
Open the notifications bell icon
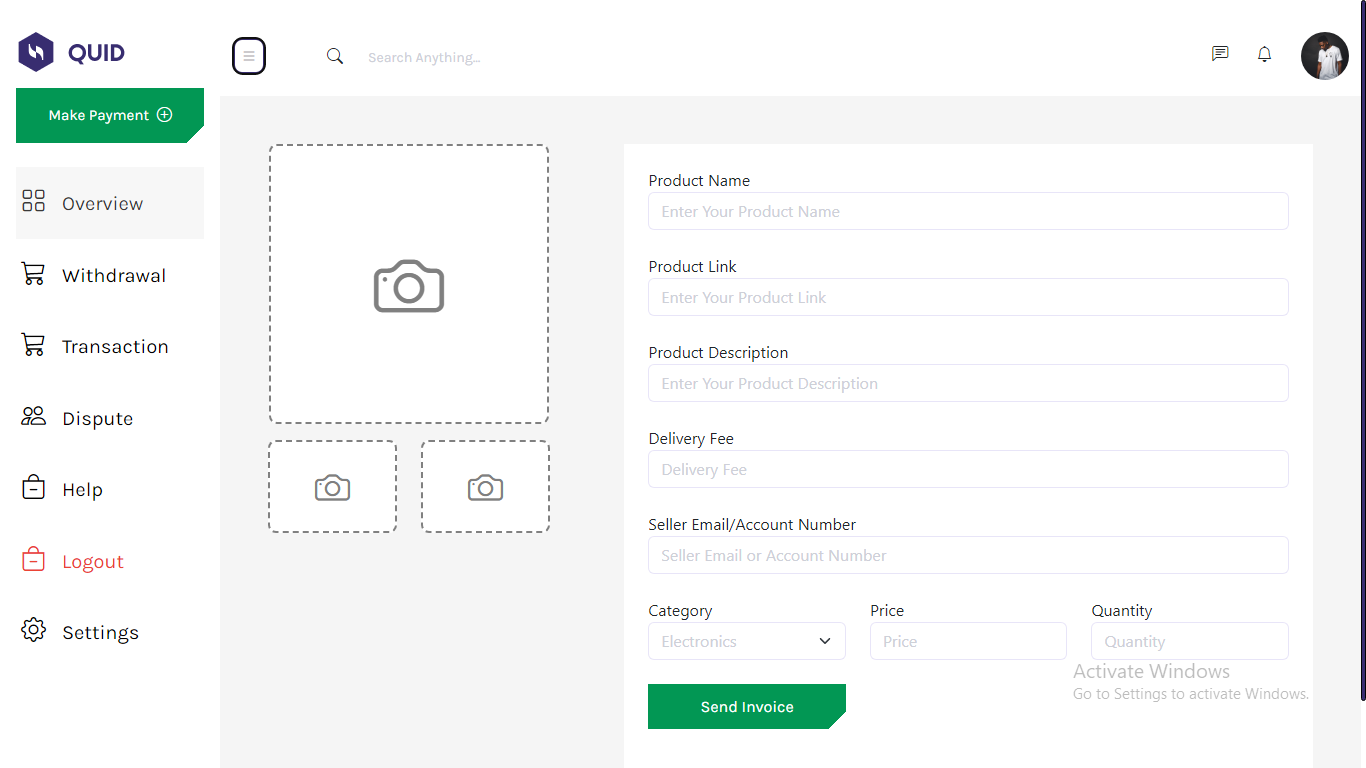pyautogui.click(x=1263, y=54)
